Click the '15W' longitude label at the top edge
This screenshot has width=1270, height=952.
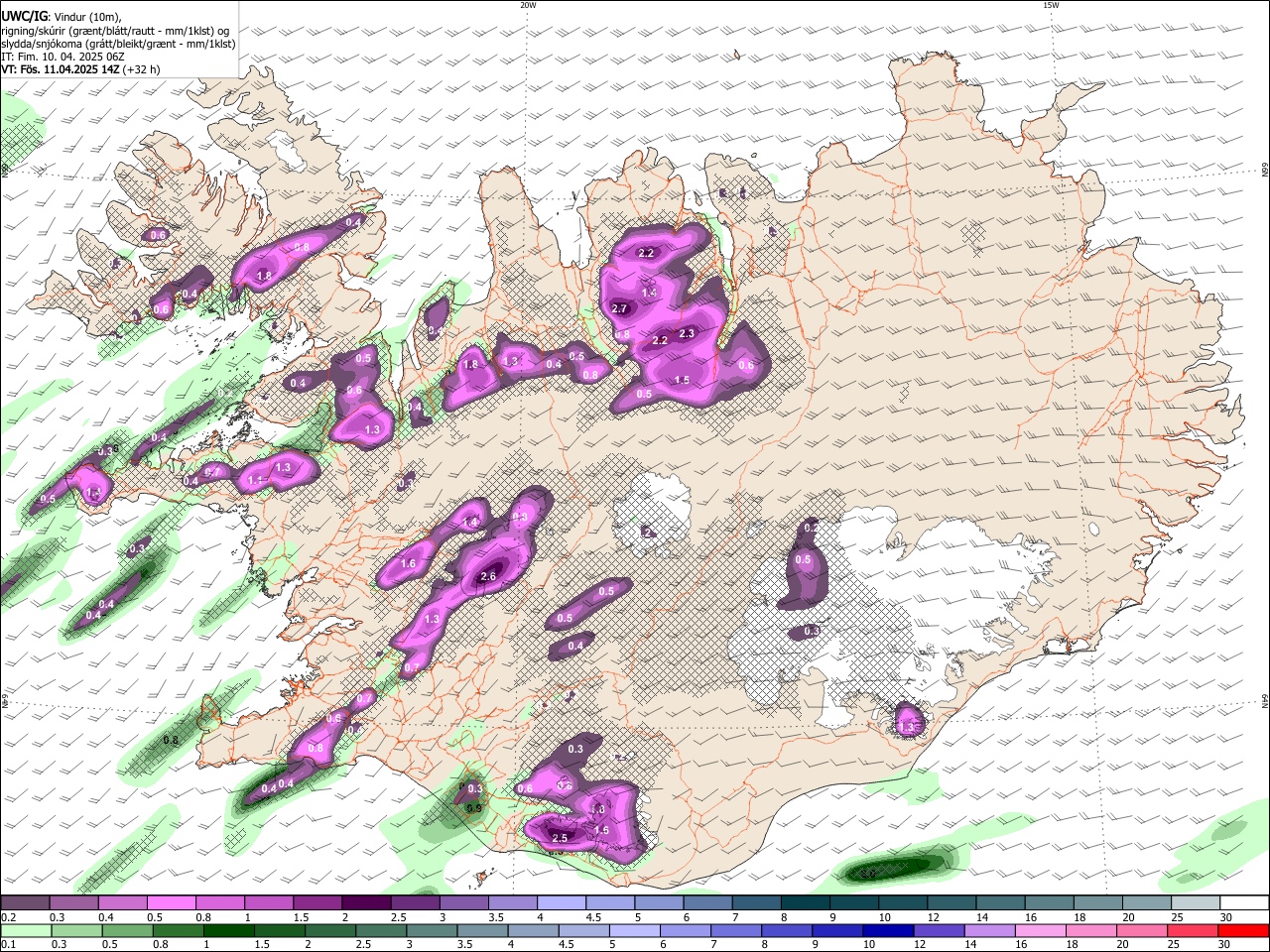(1051, 5)
